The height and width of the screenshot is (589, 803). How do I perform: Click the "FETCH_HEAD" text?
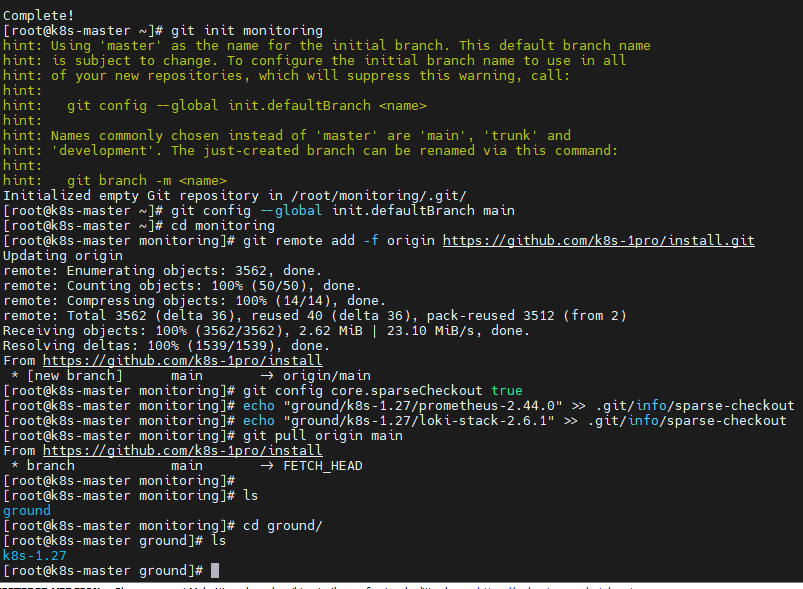coord(323,465)
